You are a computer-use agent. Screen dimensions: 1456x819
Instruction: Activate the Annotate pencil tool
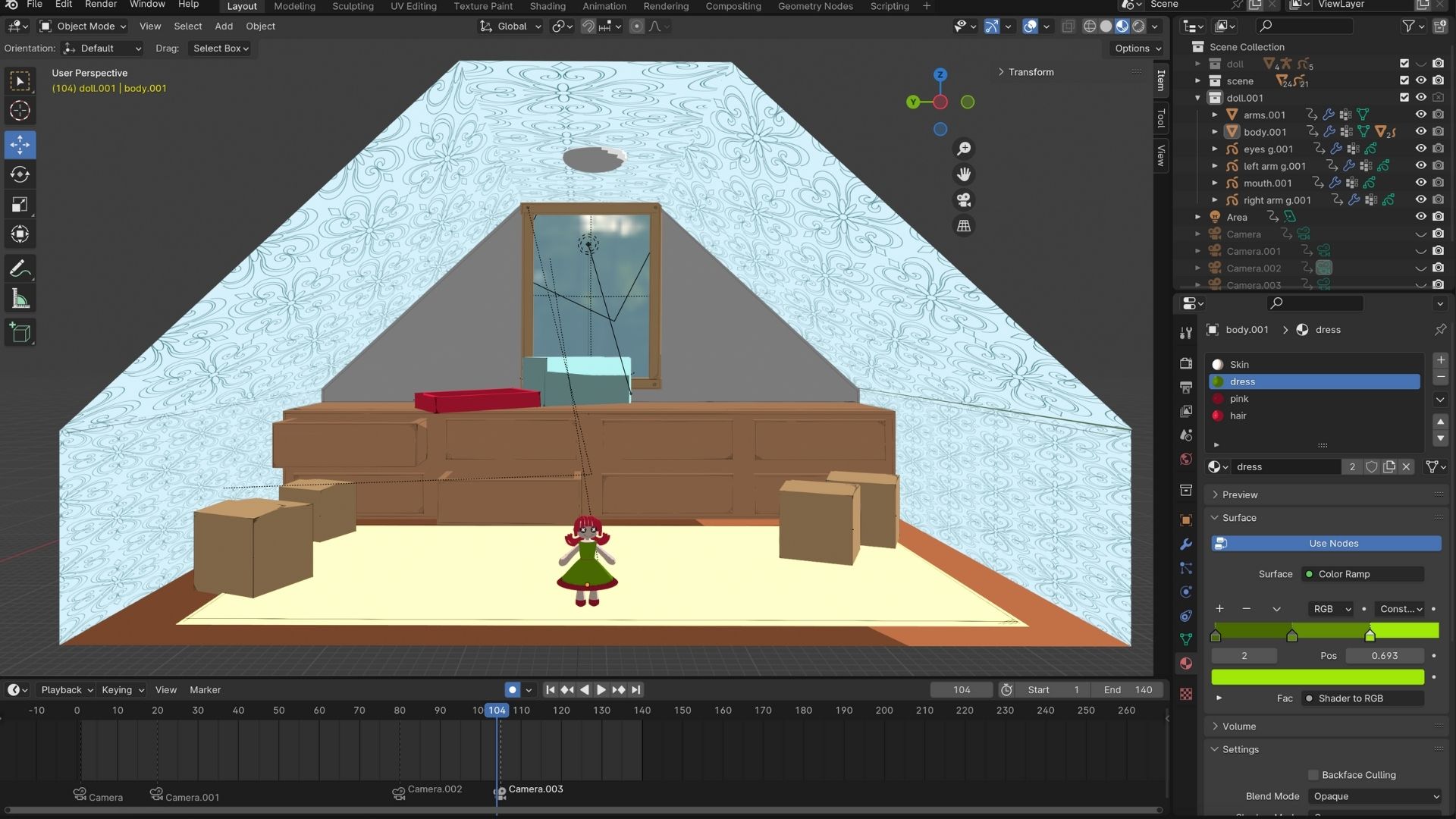pyautogui.click(x=20, y=268)
